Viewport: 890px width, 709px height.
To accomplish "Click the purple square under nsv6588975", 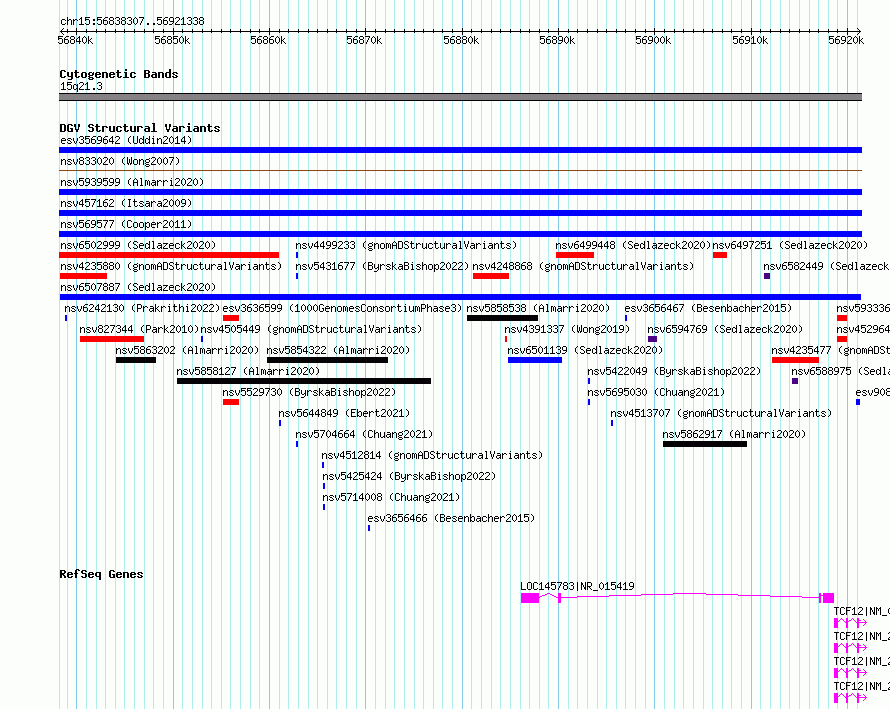I will [795, 381].
